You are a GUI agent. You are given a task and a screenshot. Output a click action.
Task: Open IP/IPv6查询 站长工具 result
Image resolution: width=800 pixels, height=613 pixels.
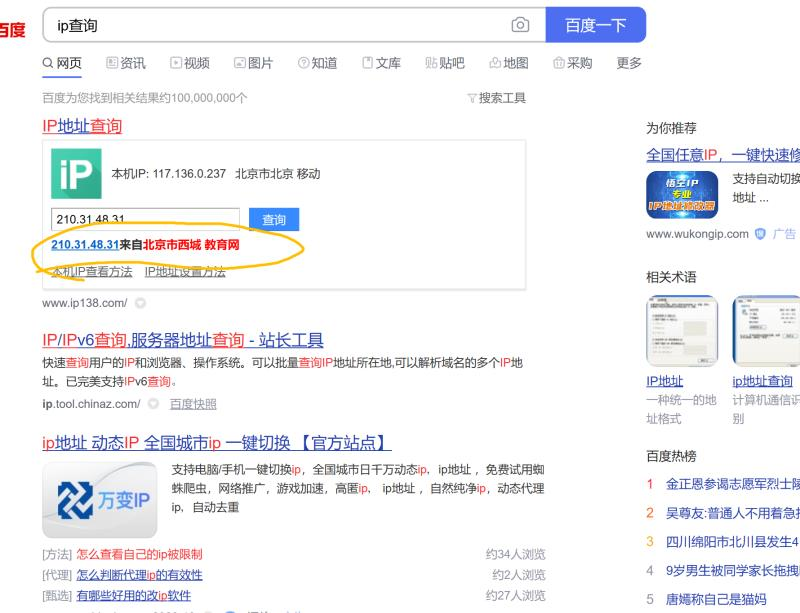(183, 340)
